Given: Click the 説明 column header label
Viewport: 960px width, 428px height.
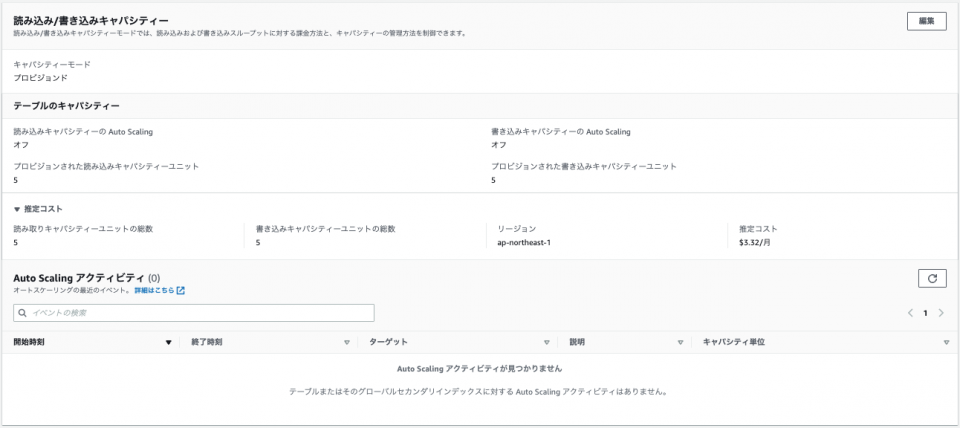Looking at the screenshot, I should pyautogui.click(x=577, y=342).
